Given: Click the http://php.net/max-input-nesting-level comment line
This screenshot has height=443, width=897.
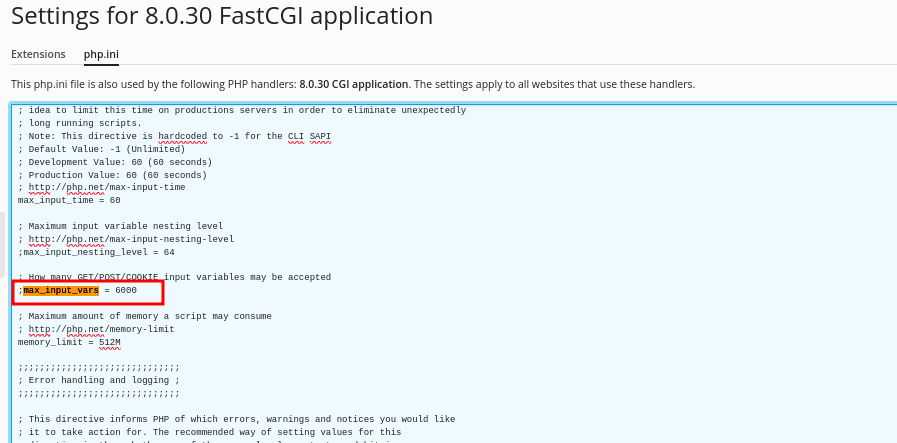Looking at the screenshot, I should point(126,239).
